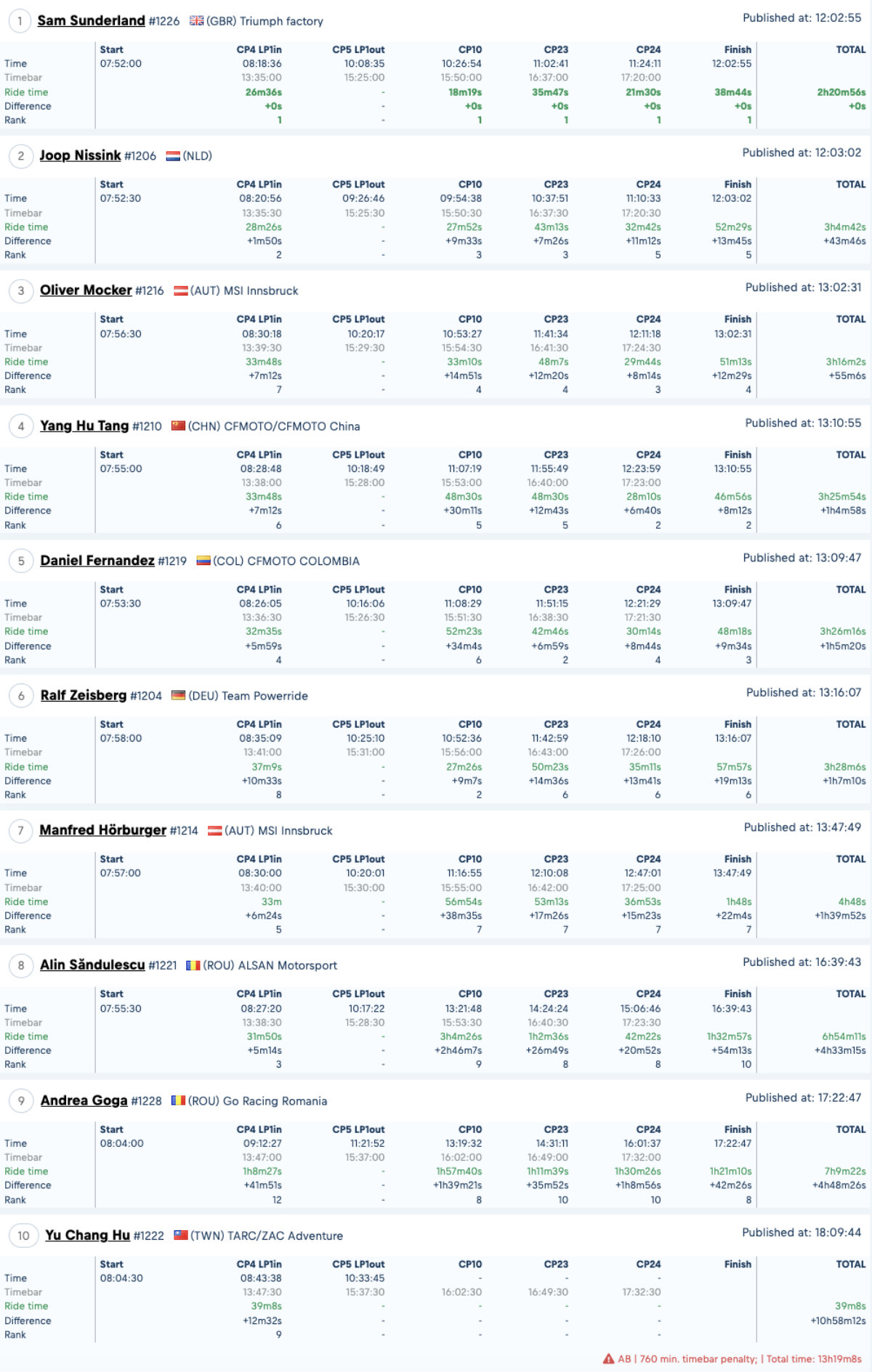Click the Austrian flag beside Manfred Hörburger

point(214,830)
